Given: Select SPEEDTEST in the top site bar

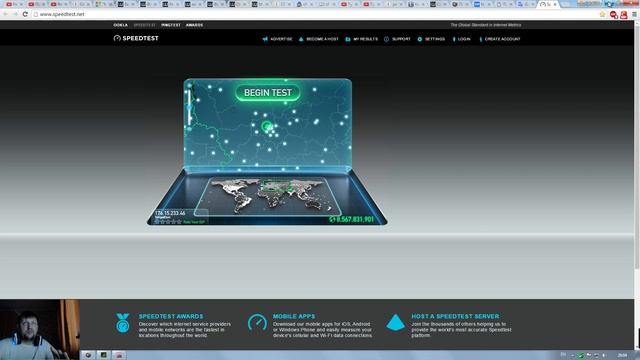Looking at the screenshot, I should coord(144,25).
